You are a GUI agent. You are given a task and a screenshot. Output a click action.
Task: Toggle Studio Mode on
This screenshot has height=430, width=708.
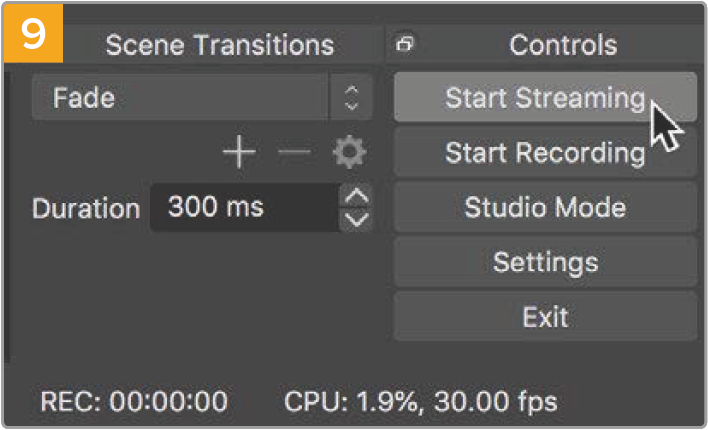[545, 207]
